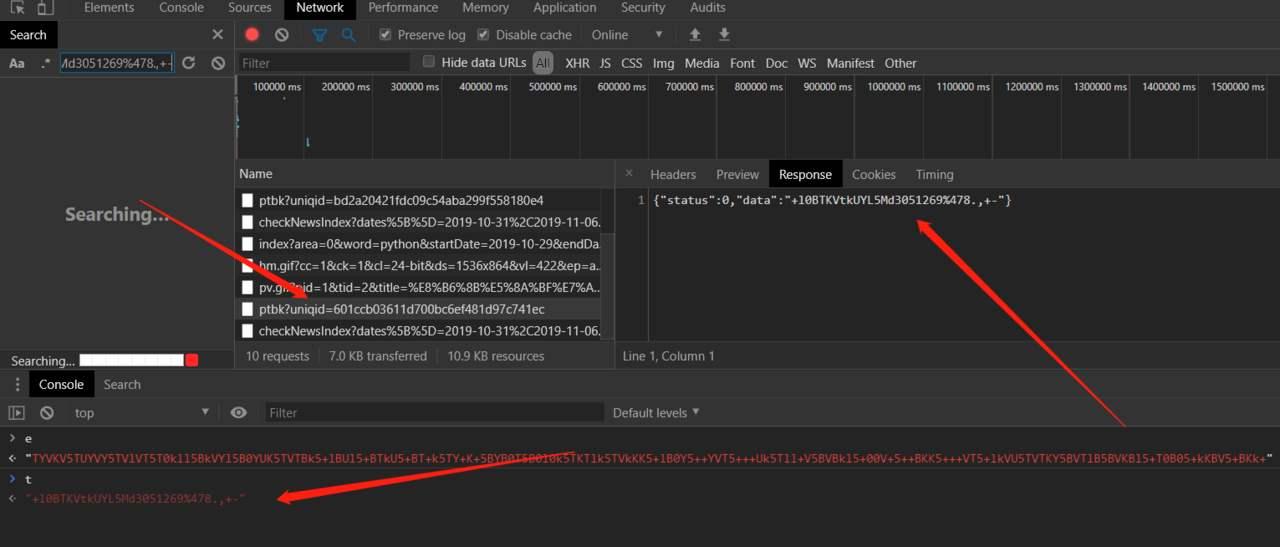Screen dimensions: 1280x547
Task: Click the red record network log icon
Action: (252, 34)
